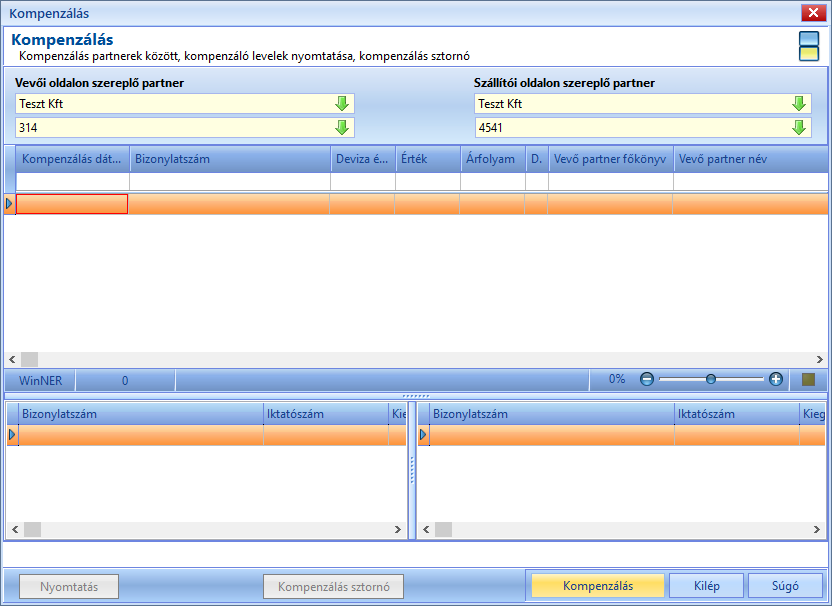Click the customer account 314 field
The height and width of the screenshot is (606, 832).
185,127
